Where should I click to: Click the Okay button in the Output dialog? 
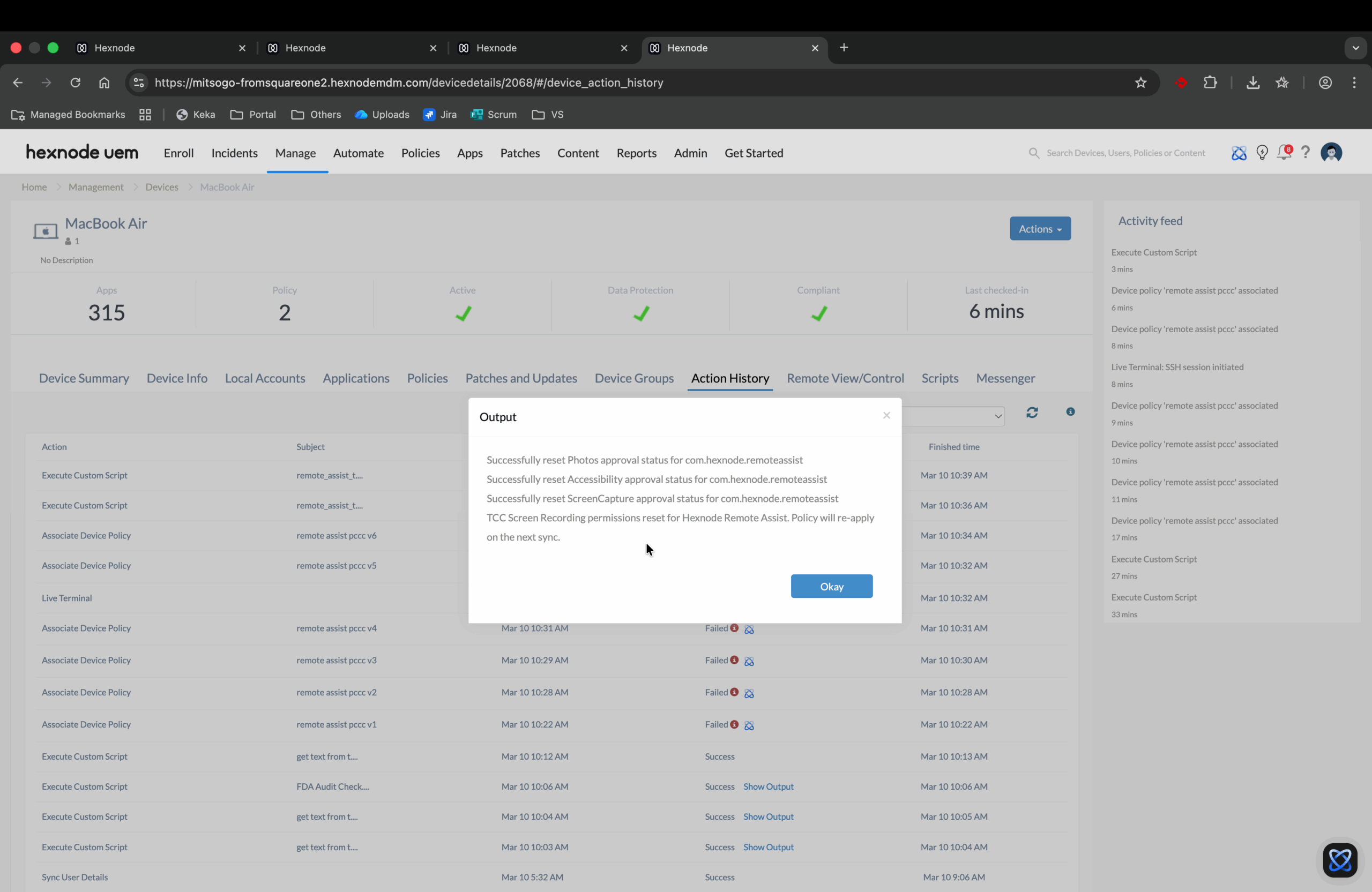pyautogui.click(x=831, y=586)
